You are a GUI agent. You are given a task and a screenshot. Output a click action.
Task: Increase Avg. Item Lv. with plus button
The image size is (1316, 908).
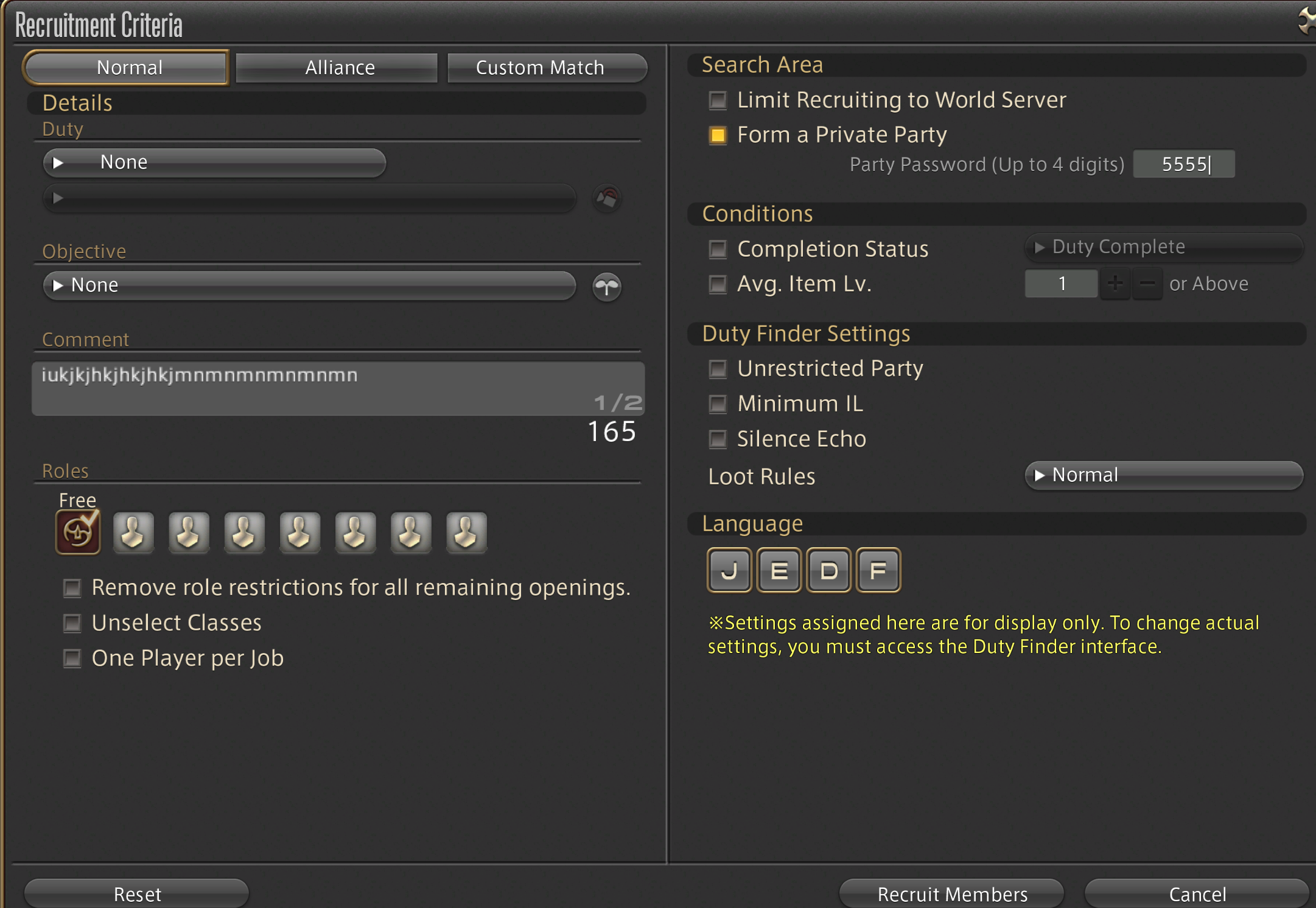1115,284
